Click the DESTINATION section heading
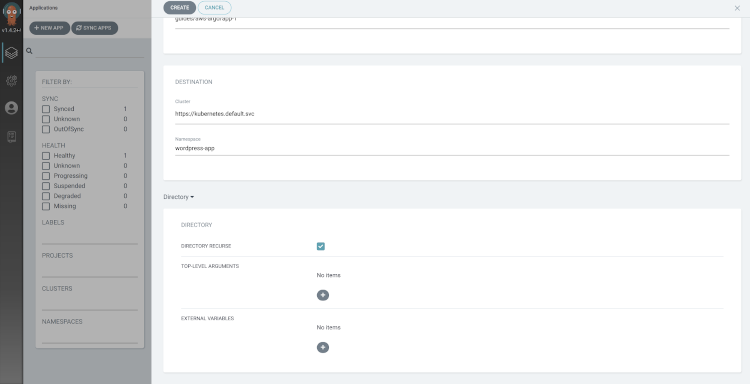The image size is (750, 384). (194, 82)
